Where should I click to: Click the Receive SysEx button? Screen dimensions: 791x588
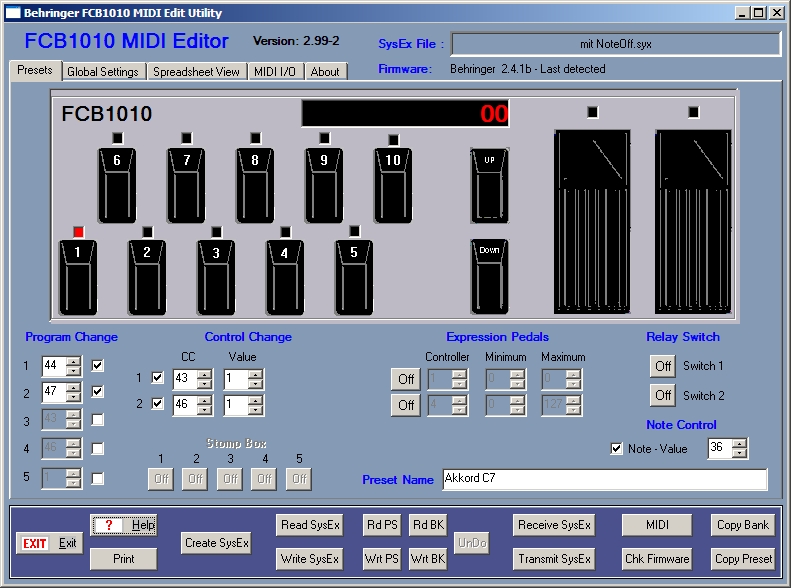point(554,525)
